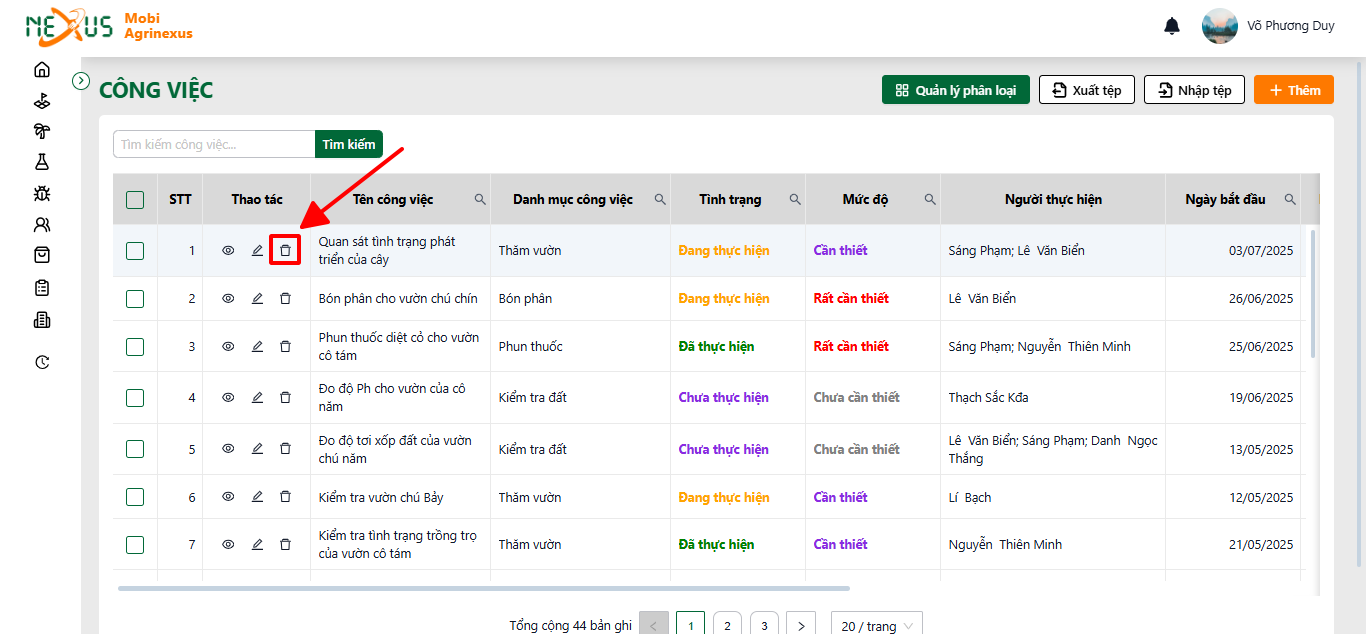This screenshot has width=1366, height=634.
Task: Click the "Thạch Sắc Kđa" cell
Action: (x=1053, y=397)
